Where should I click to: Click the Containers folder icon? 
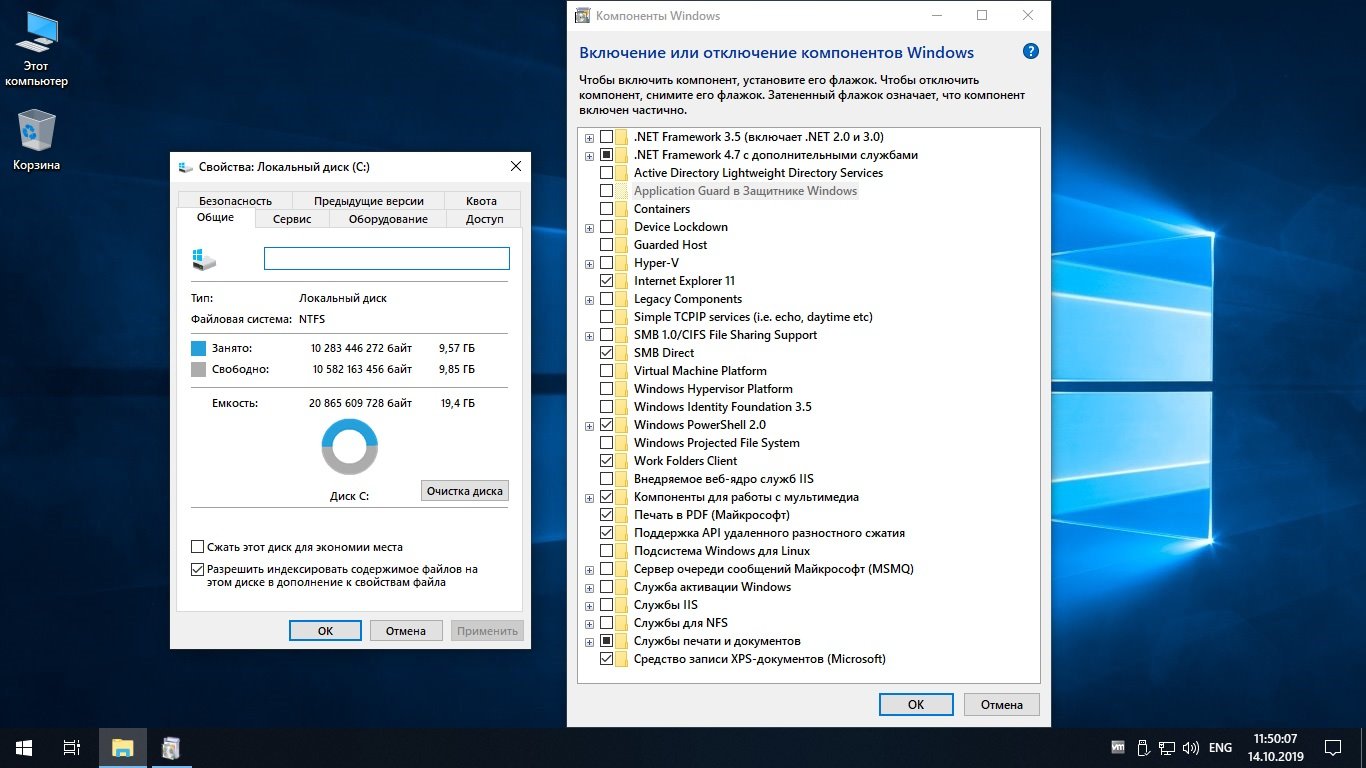pyautogui.click(x=622, y=209)
